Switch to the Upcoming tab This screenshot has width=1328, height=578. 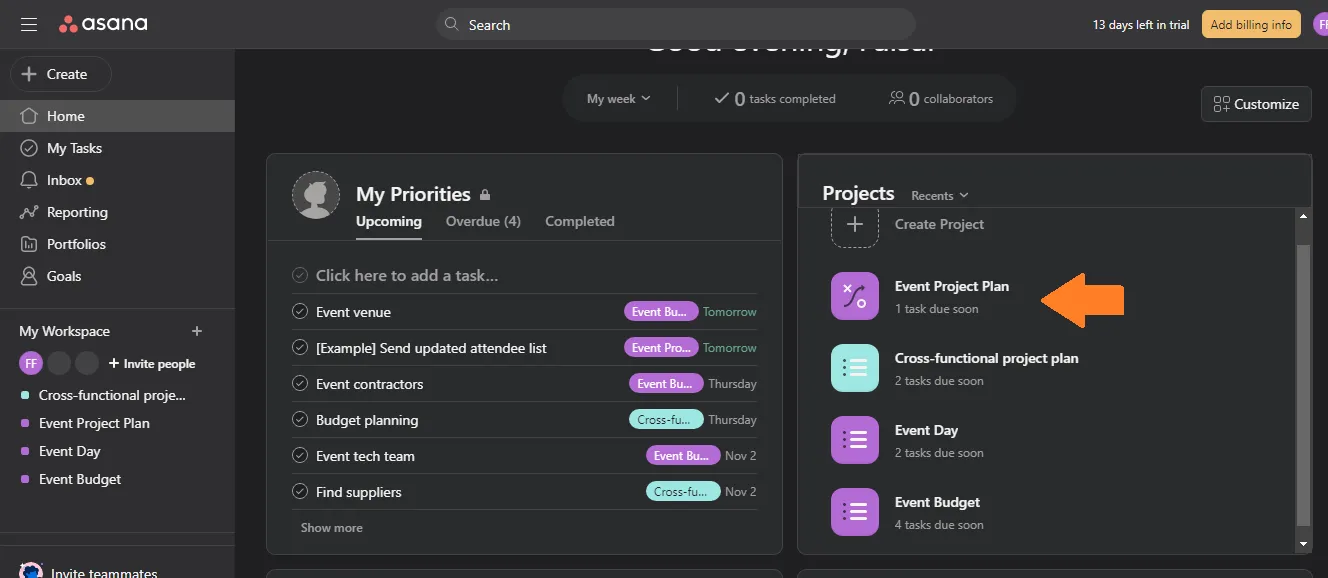389,221
